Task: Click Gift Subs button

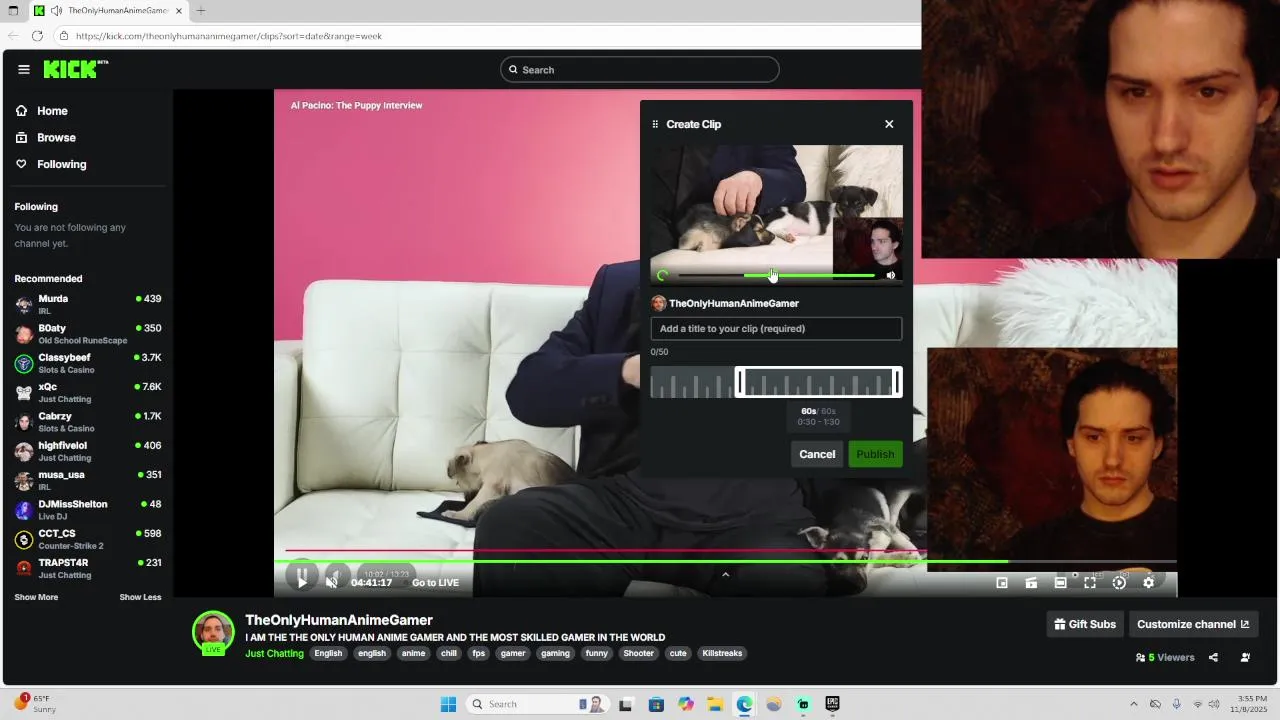Action: pyautogui.click(x=1085, y=624)
